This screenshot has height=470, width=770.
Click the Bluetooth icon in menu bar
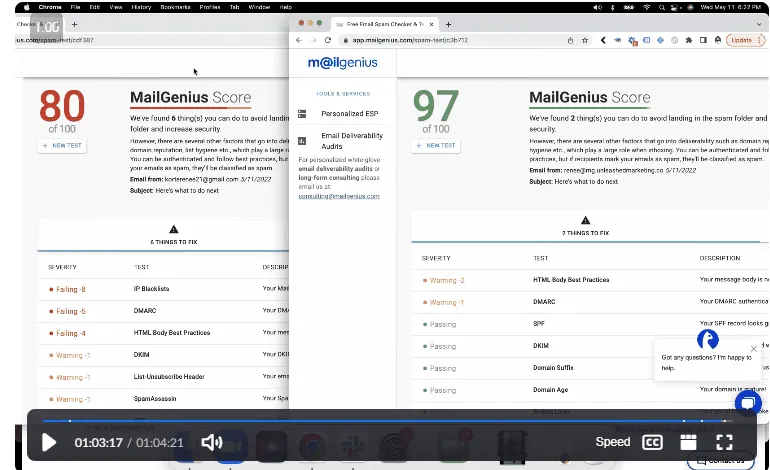612,7
